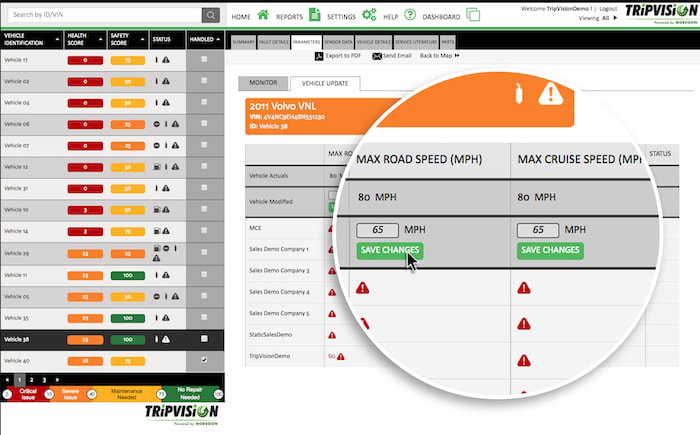Open the Dashboard stacked windows icon
This screenshot has width=700, height=435.
coord(472,16)
